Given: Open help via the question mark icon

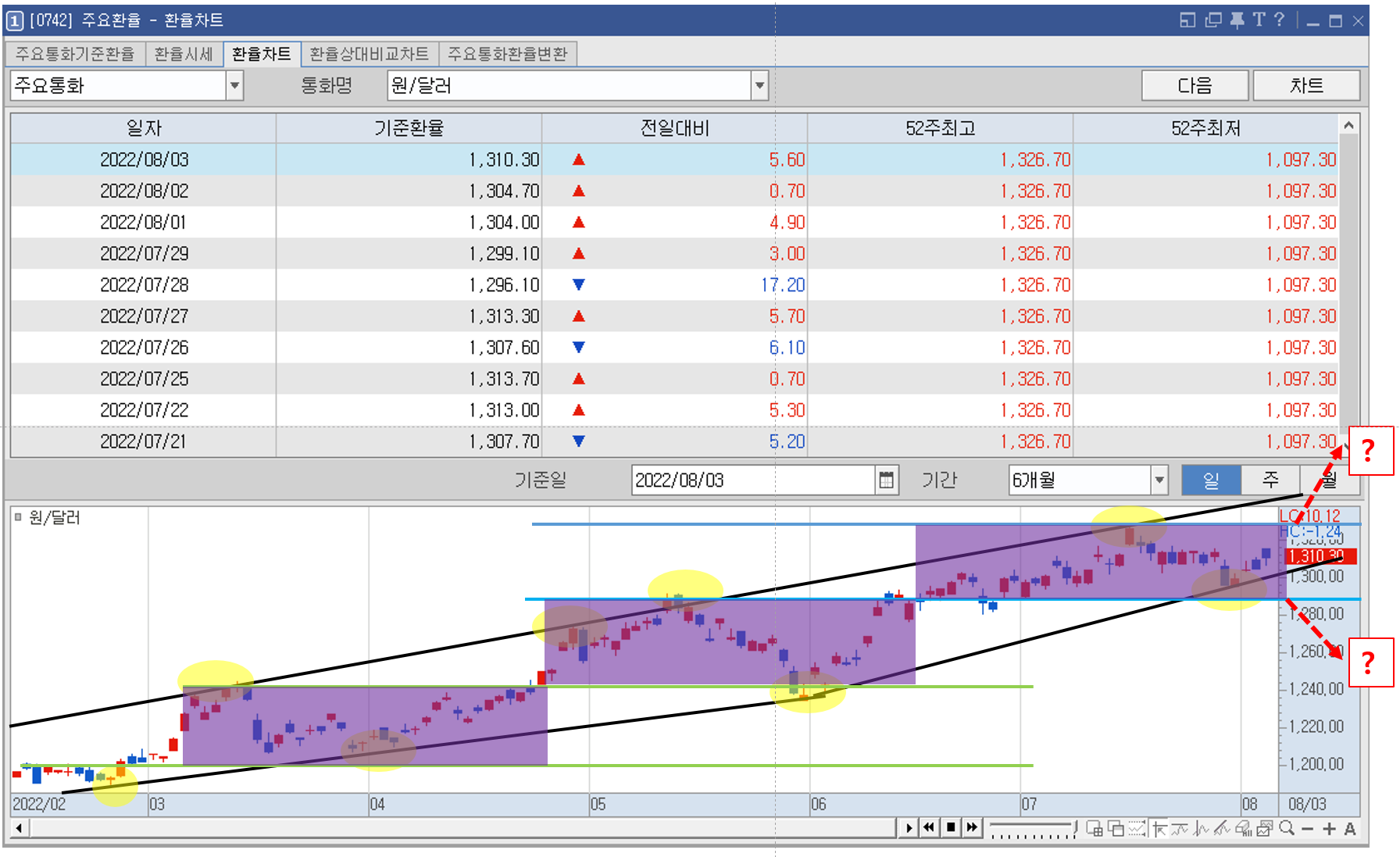Looking at the screenshot, I should point(1279,20).
